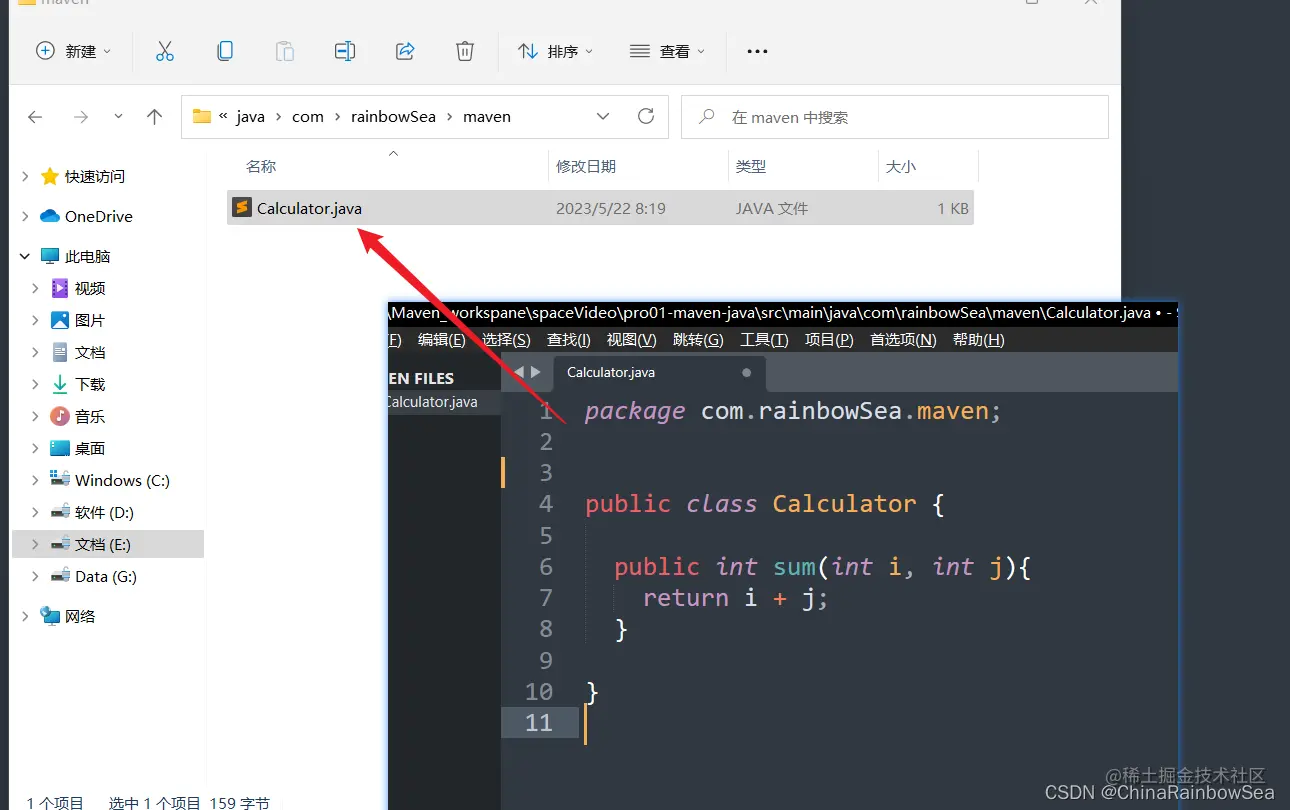
Task: Click the Copy icon in Explorer toolbar
Action: tap(225, 51)
